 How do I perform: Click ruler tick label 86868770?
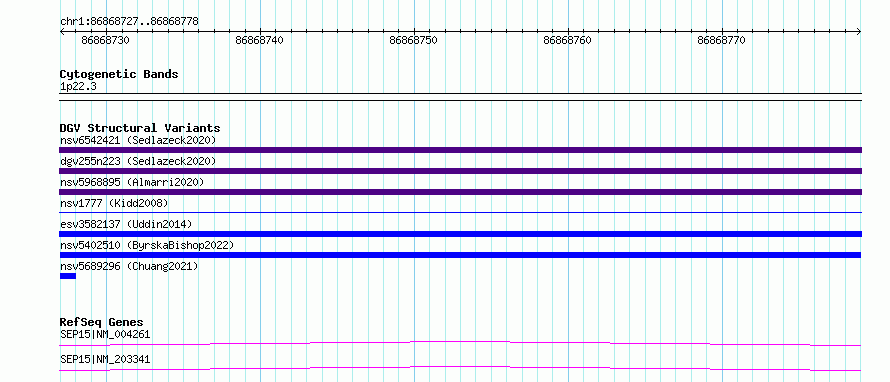pyautogui.click(x=721, y=40)
